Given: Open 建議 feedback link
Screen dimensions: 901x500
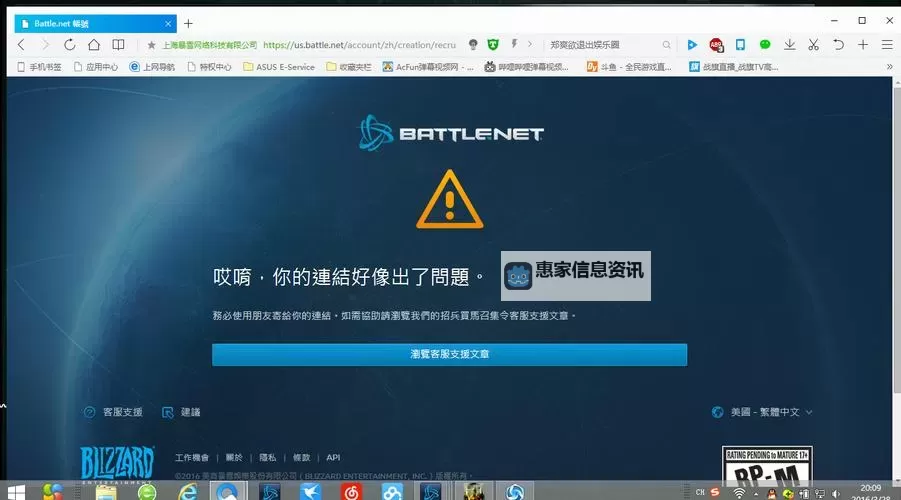Looking at the screenshot, I should [181, 412].
